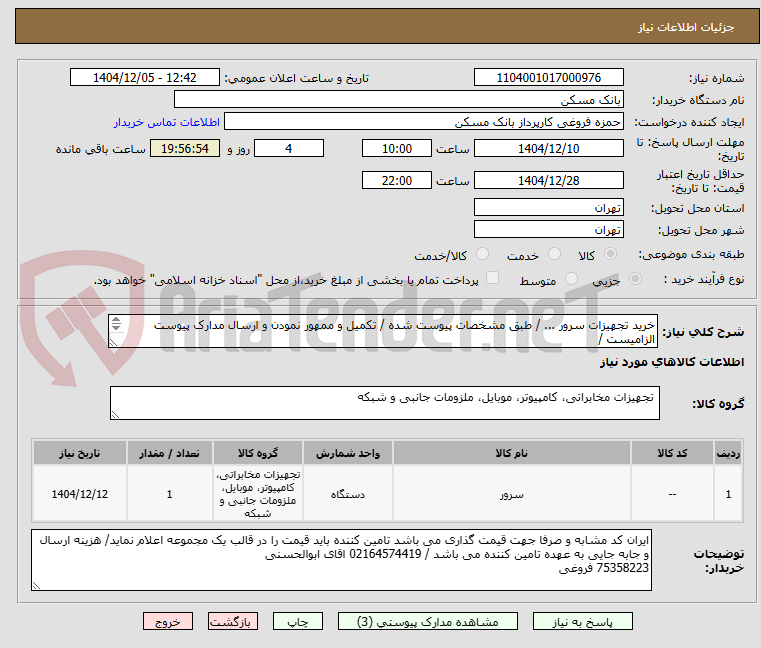Click the استان محل تحویل field تهران

tap(548, 208)
